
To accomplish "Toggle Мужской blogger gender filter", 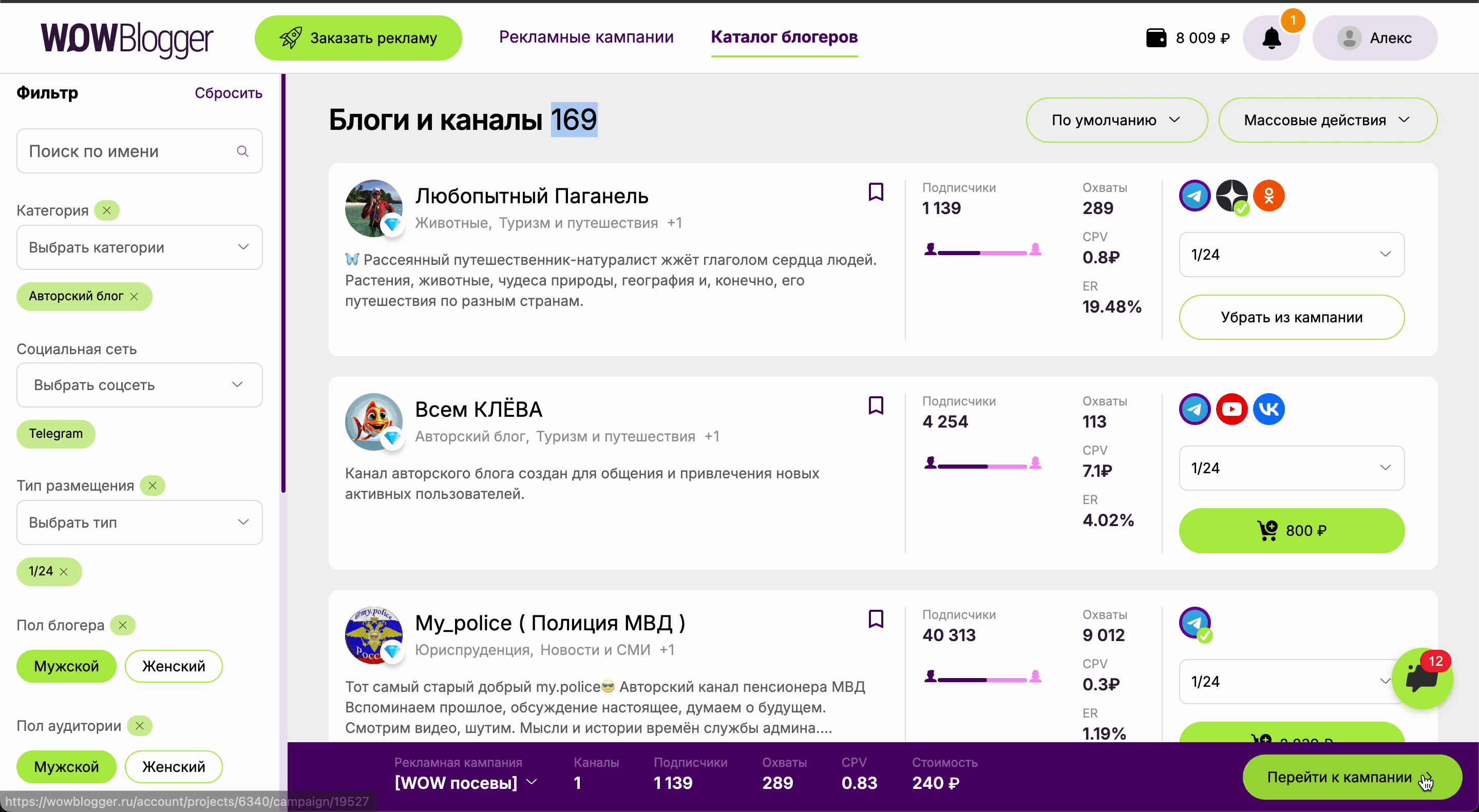I will pyautogui.click(x=66, y=666).
